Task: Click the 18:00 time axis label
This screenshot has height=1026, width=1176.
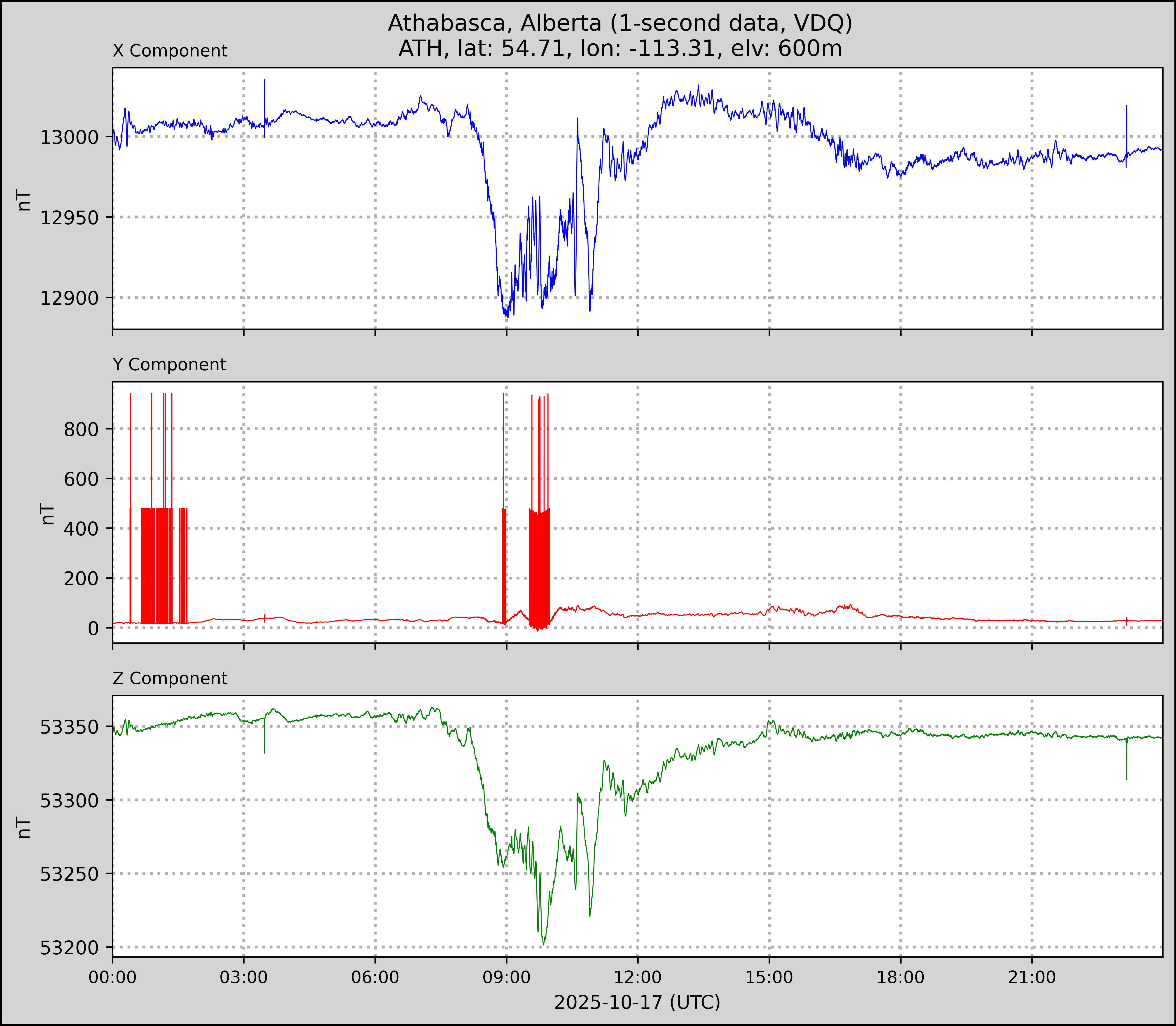Action: (x=900, y=977)
